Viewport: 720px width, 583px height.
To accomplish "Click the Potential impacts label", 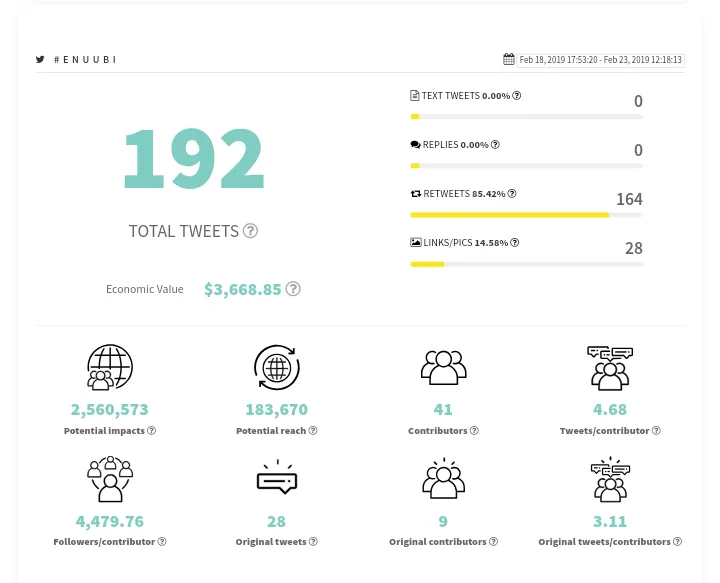I will (x=104, y=431).
